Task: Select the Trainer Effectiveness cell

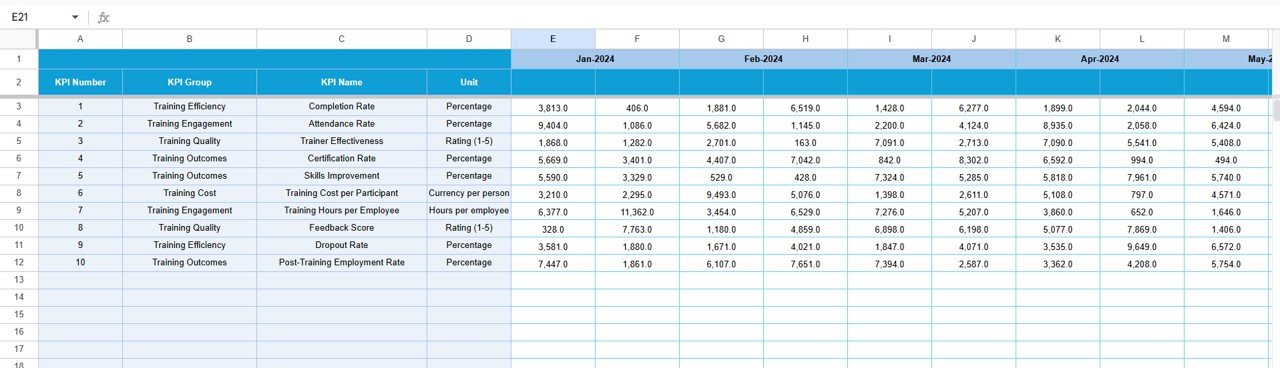Action: [341, 141]
